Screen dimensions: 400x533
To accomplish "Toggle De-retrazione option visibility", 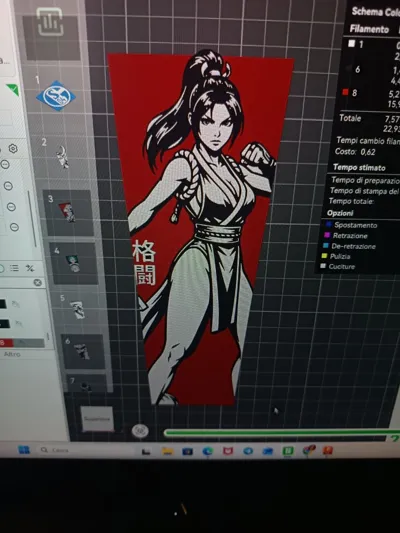I will pos(349,246).
